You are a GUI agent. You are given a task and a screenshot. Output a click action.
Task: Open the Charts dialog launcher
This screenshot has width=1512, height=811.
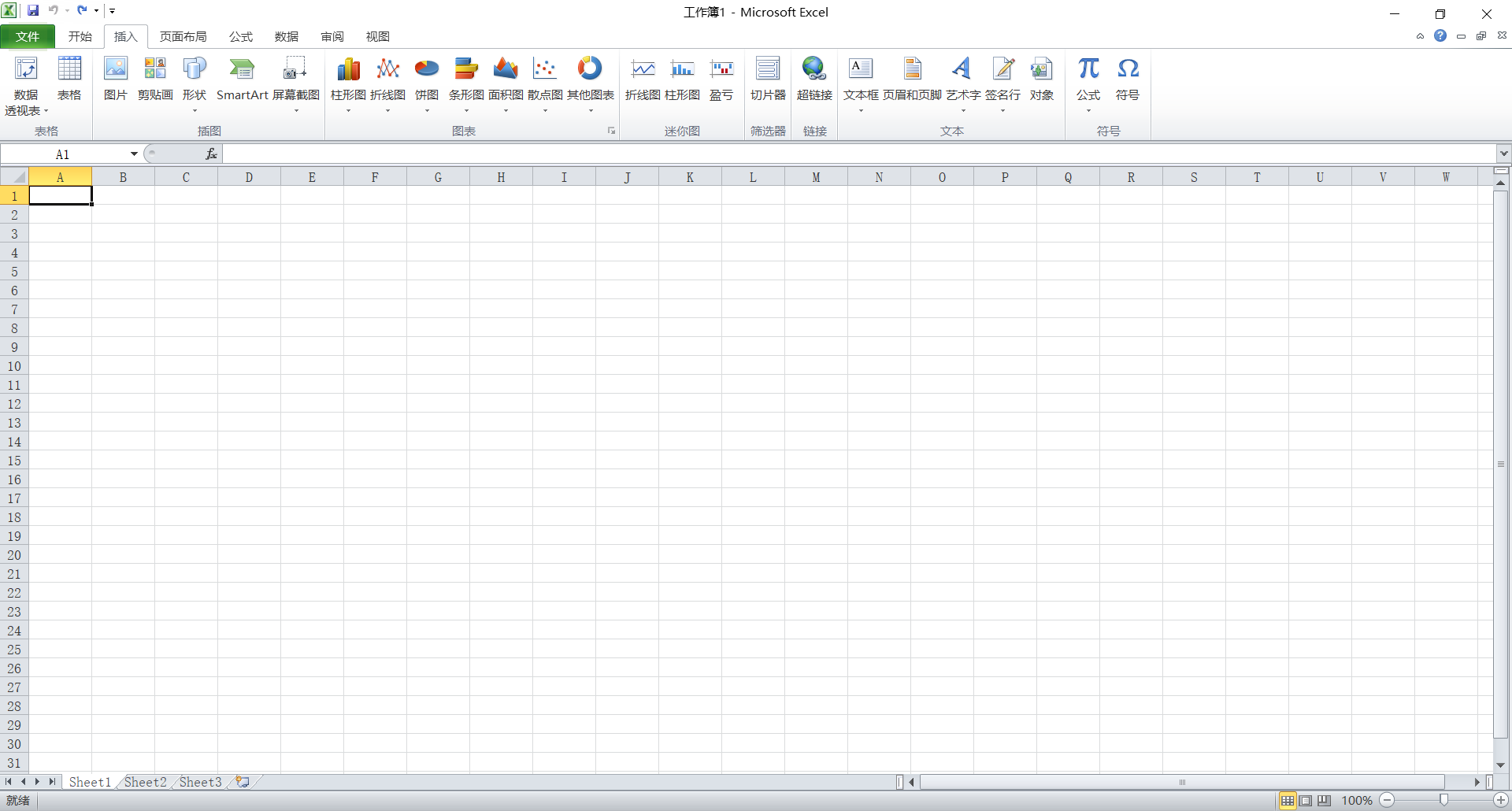[611, 131]
